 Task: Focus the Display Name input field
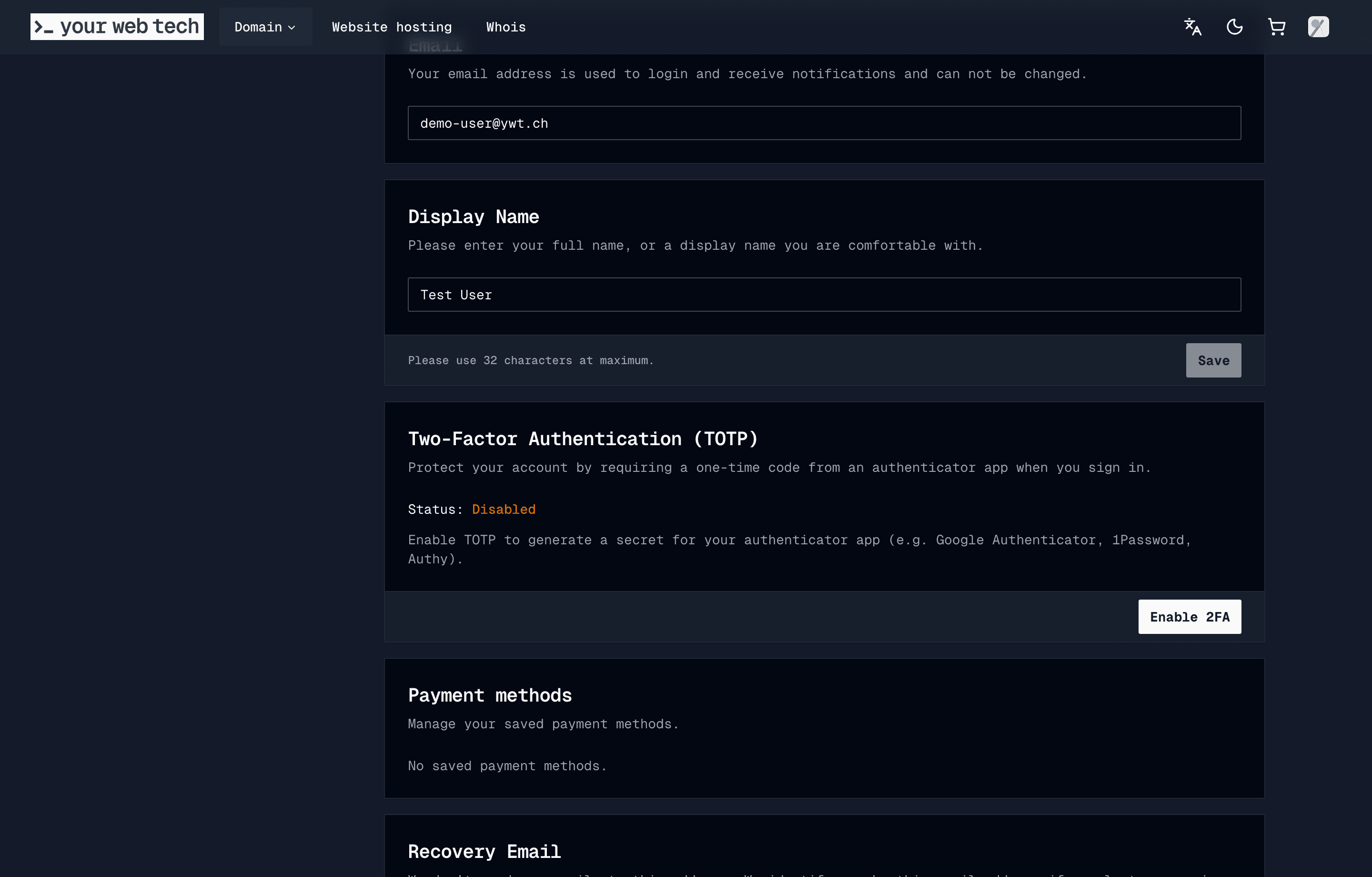pyautogui.click(x=825, y=295)
